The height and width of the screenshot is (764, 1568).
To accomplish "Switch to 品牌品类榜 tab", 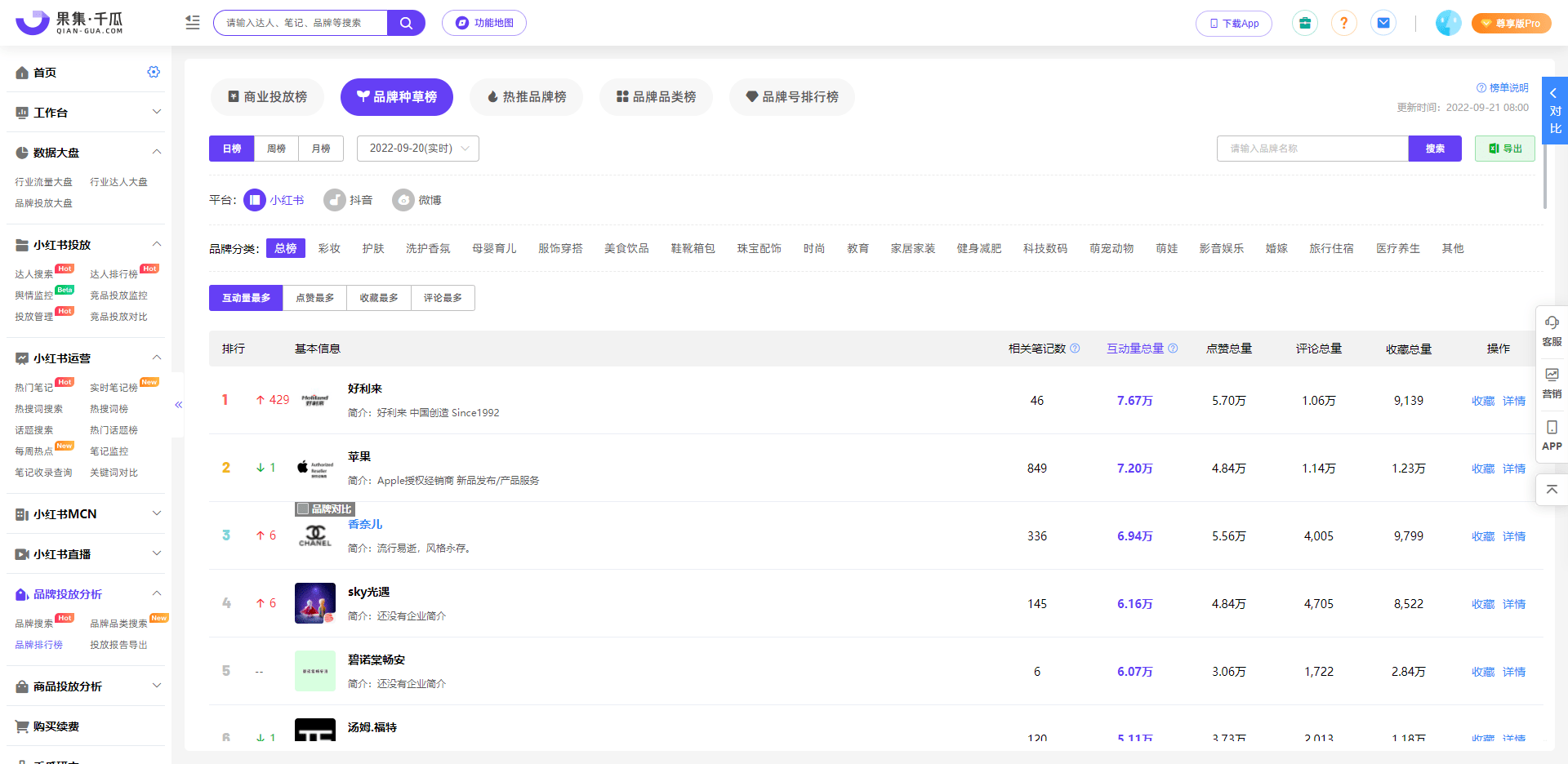I will point(656,97).
